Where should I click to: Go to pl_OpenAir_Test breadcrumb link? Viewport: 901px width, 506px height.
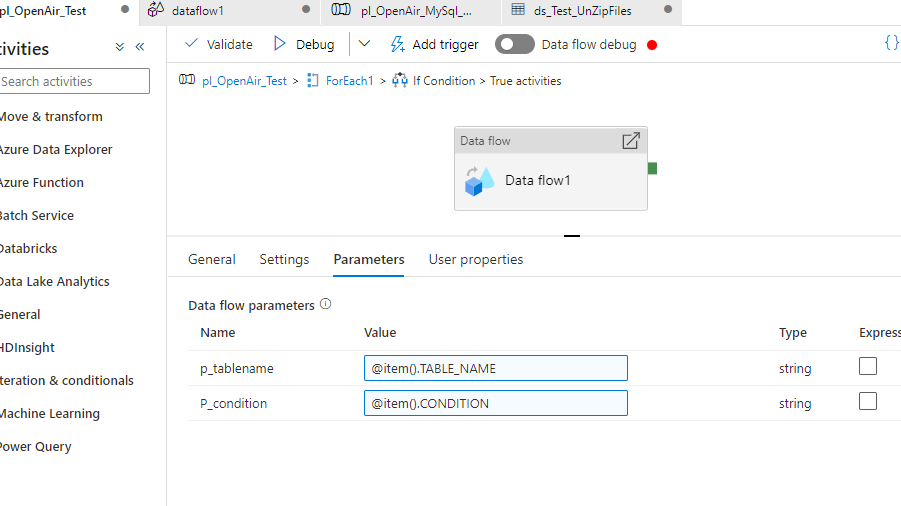(244, 81)
